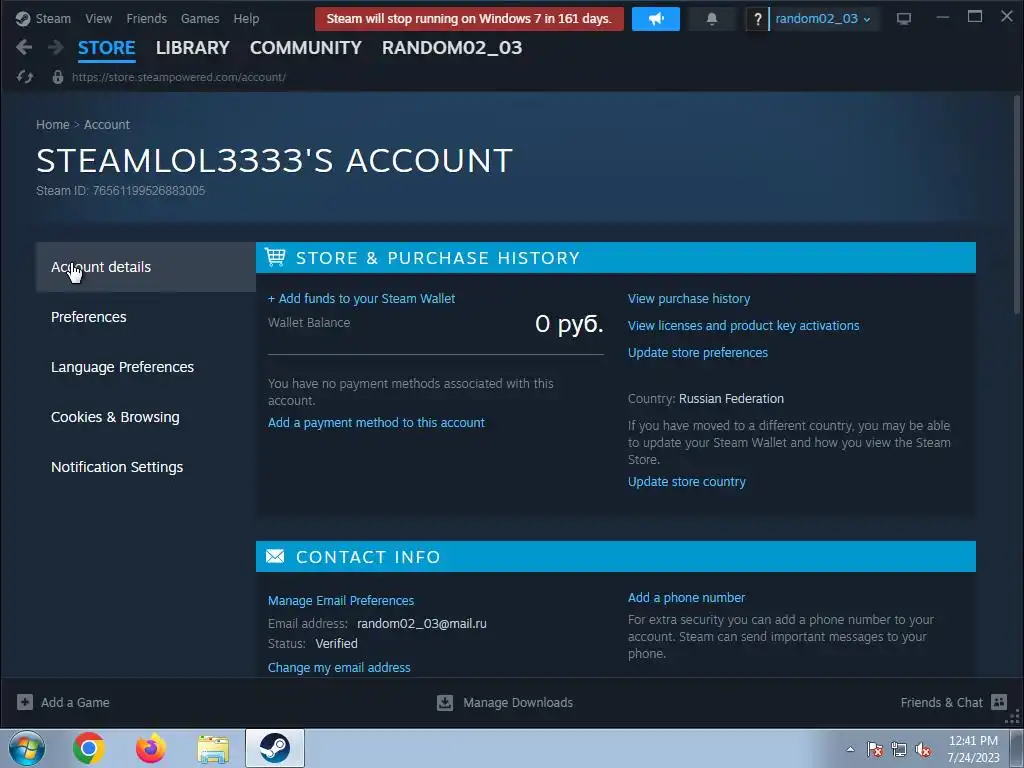The width and height of the screenshot is (1024, 768).
Task: Open File Explorer from the taskbar
Action: click(213, 748)
